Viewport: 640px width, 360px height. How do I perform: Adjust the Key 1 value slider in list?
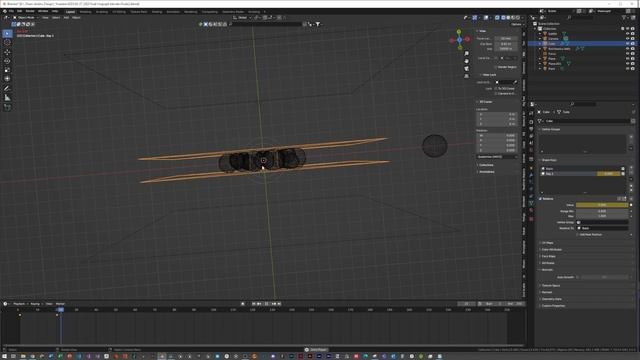(608, 174)
